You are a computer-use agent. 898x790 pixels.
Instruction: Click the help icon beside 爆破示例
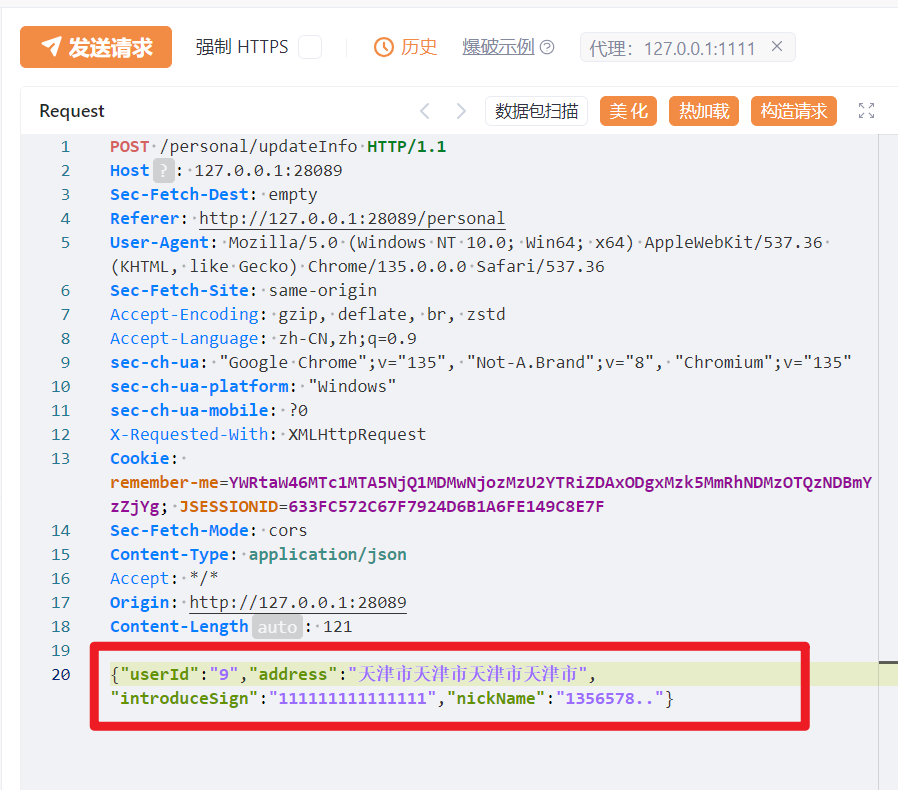click(x=547, y=47)
